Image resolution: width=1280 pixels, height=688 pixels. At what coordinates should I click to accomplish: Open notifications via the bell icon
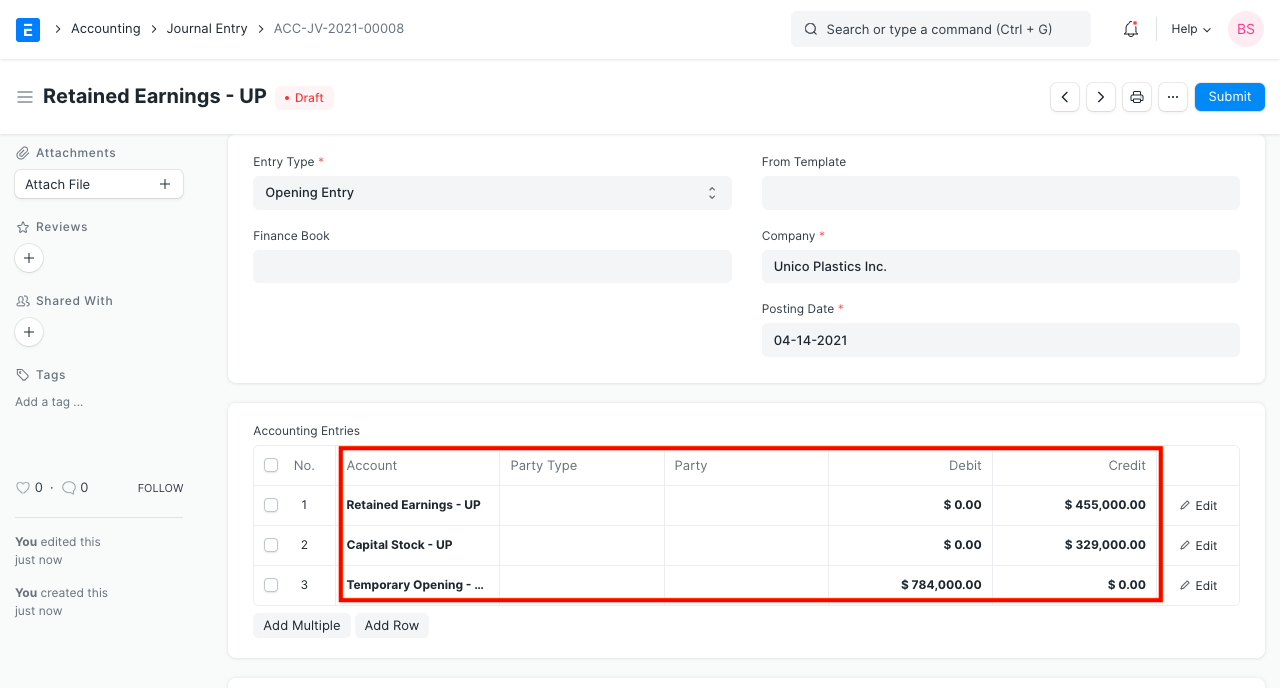coord(1130,28)
